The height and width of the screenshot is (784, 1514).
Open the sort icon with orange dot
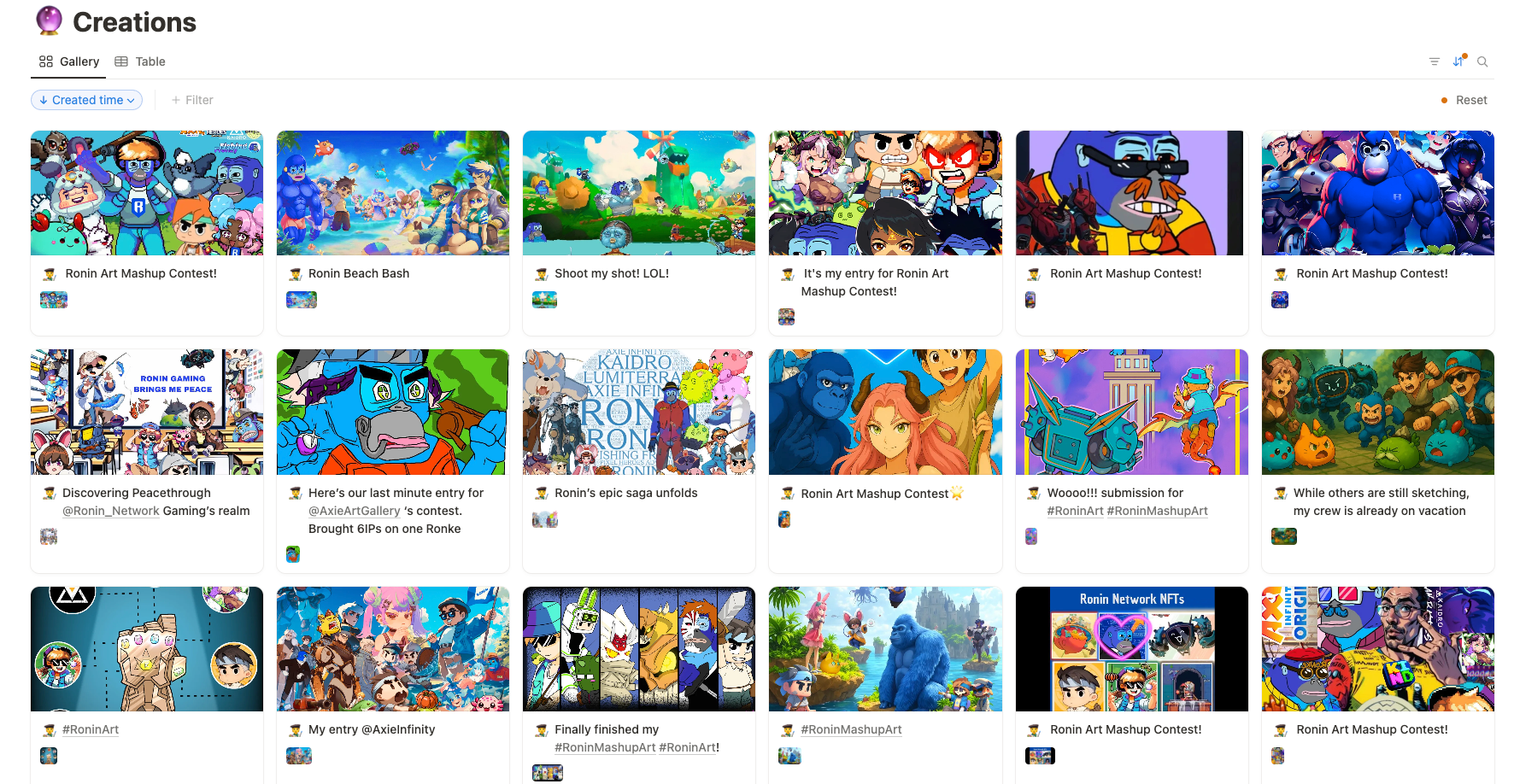coord(1459,61)
